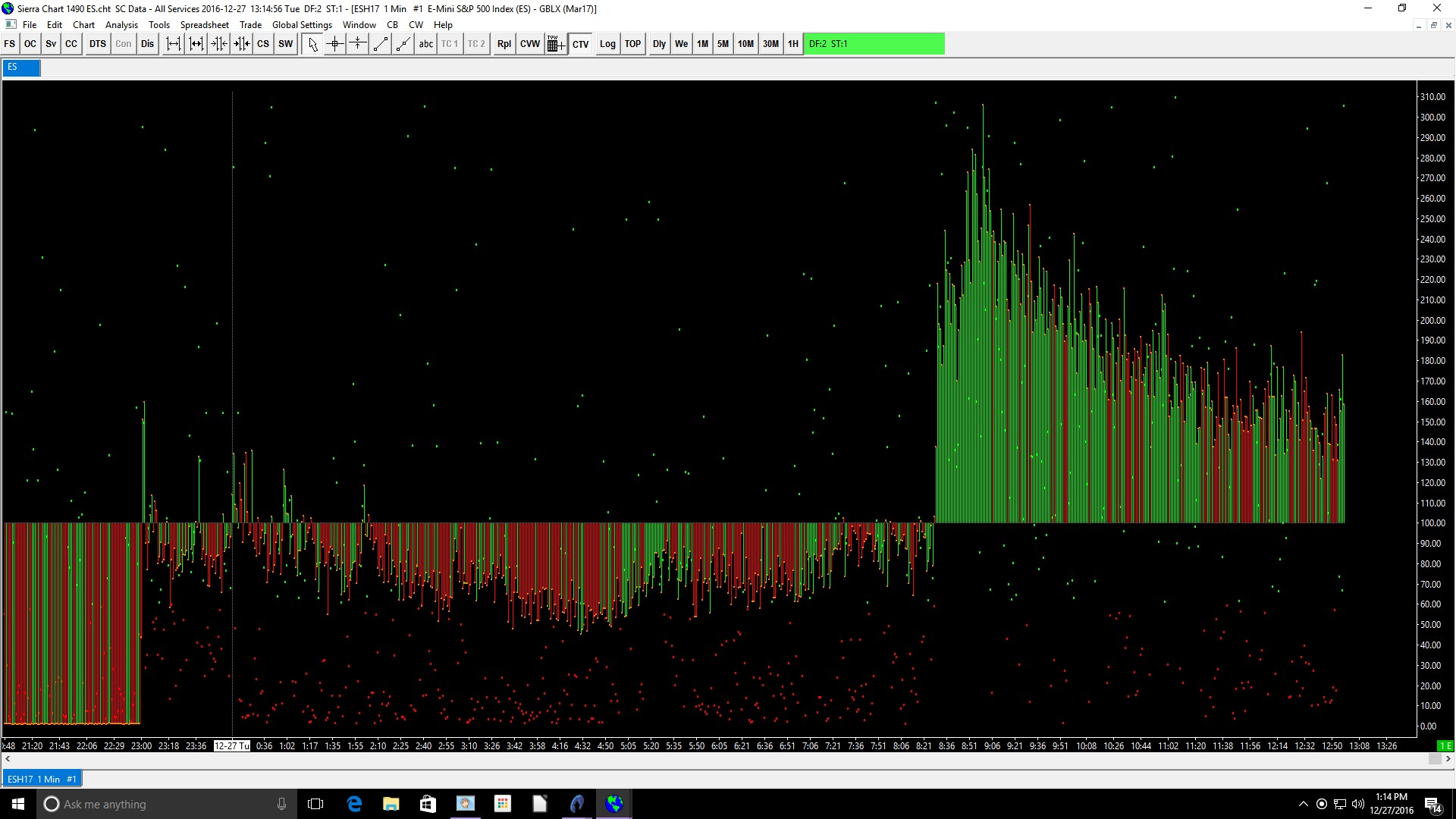Toggle the Log scale button
Viewport: 1456px width, 819px height.
pyautogui.click(x=607, y=44)
